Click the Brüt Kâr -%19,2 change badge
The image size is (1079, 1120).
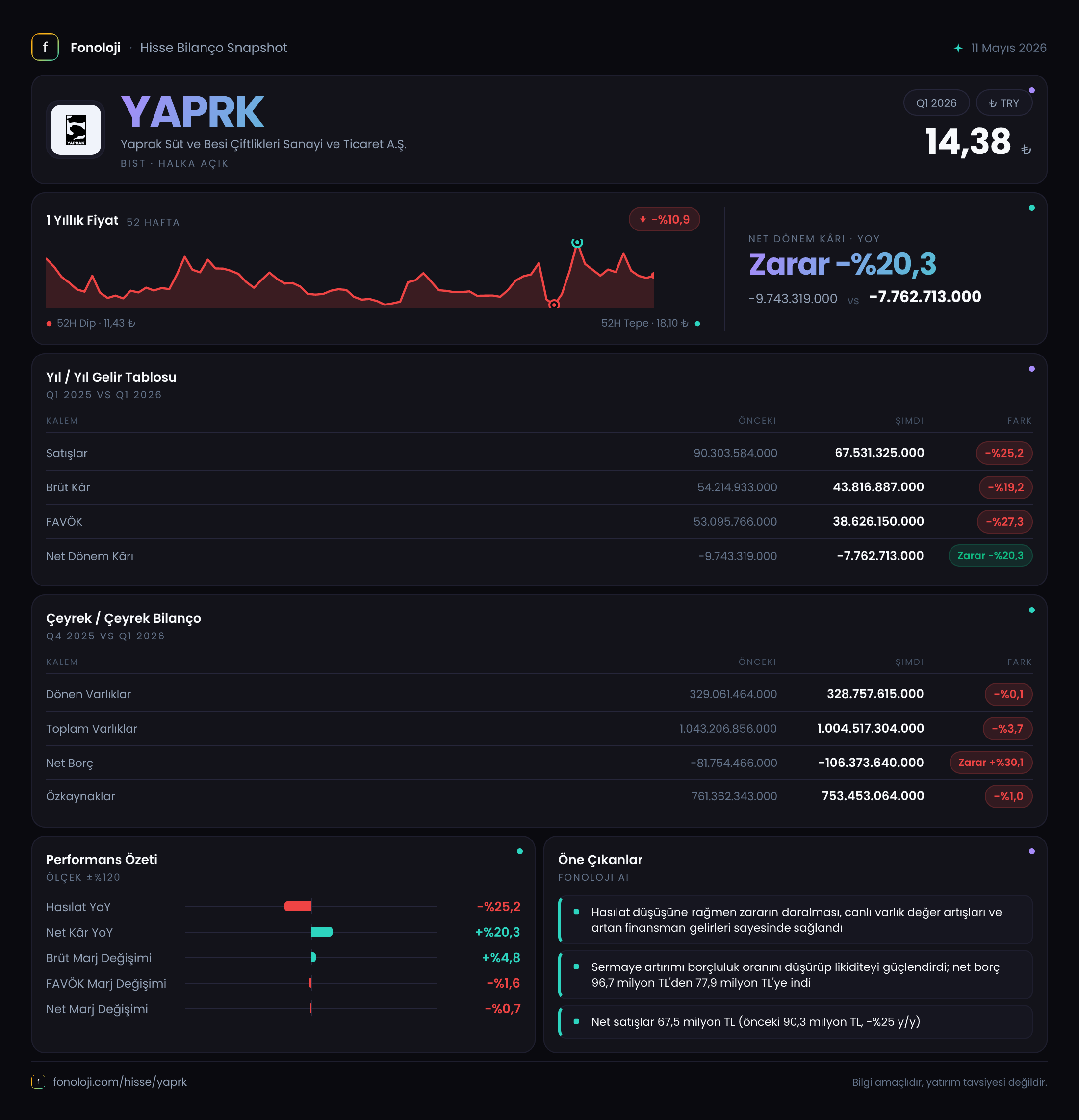pyautogui.click(x=1006, y=487)
